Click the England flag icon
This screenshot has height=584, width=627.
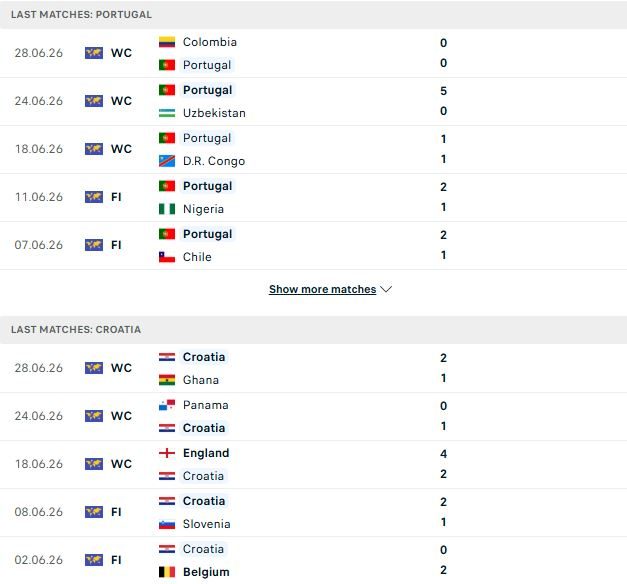167,453
